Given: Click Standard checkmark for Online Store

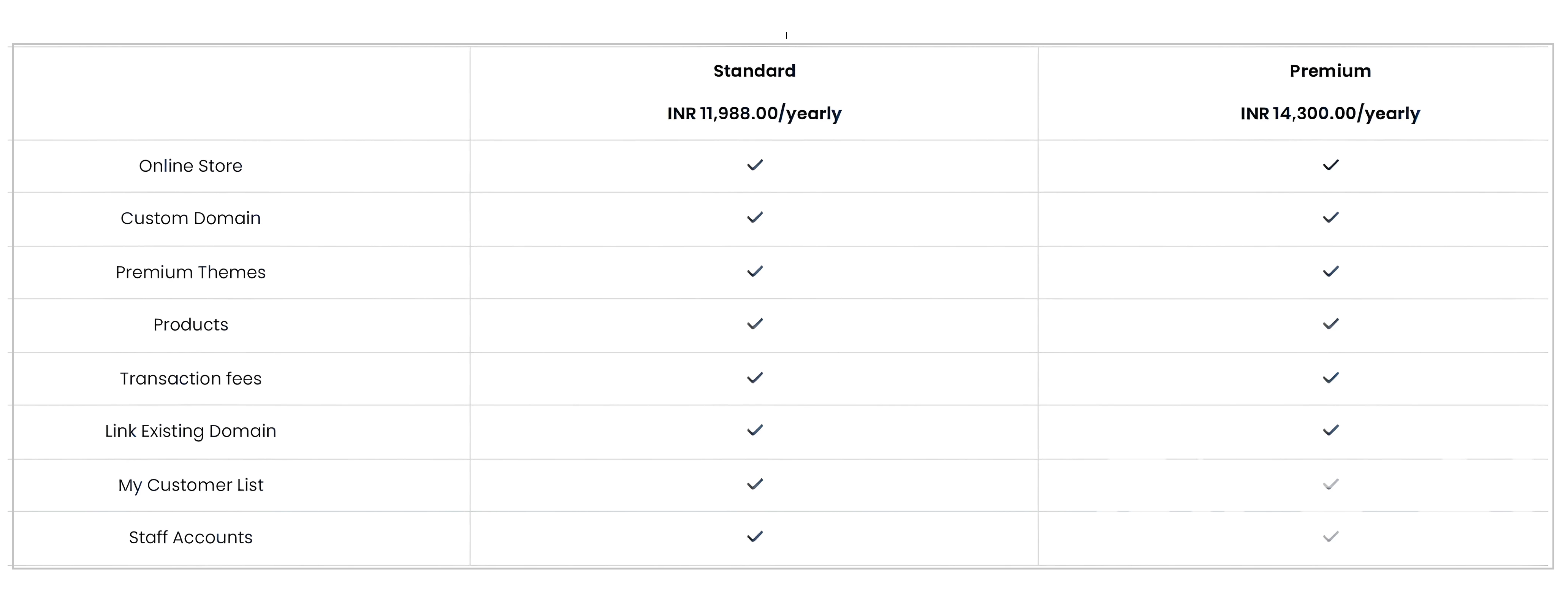Looking at the screenshot, I should [x=755, y=165].
